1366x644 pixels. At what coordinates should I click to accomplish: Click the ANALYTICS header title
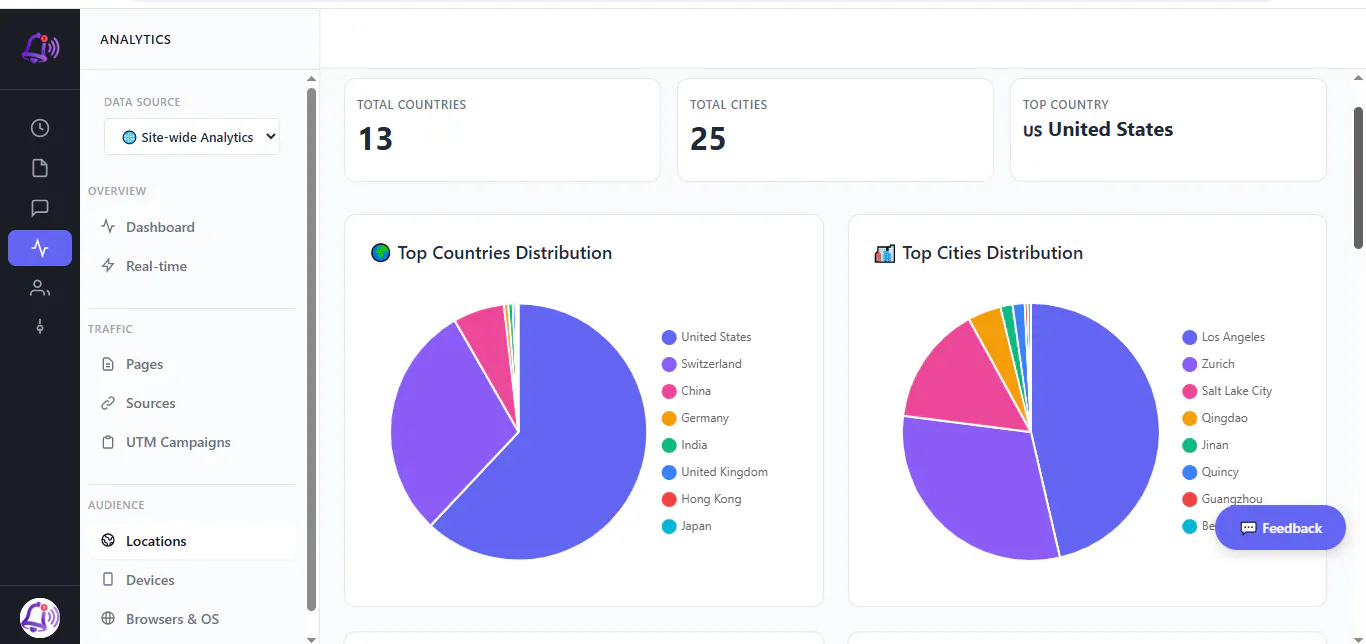pyautogui.click(x=136, y=40)
